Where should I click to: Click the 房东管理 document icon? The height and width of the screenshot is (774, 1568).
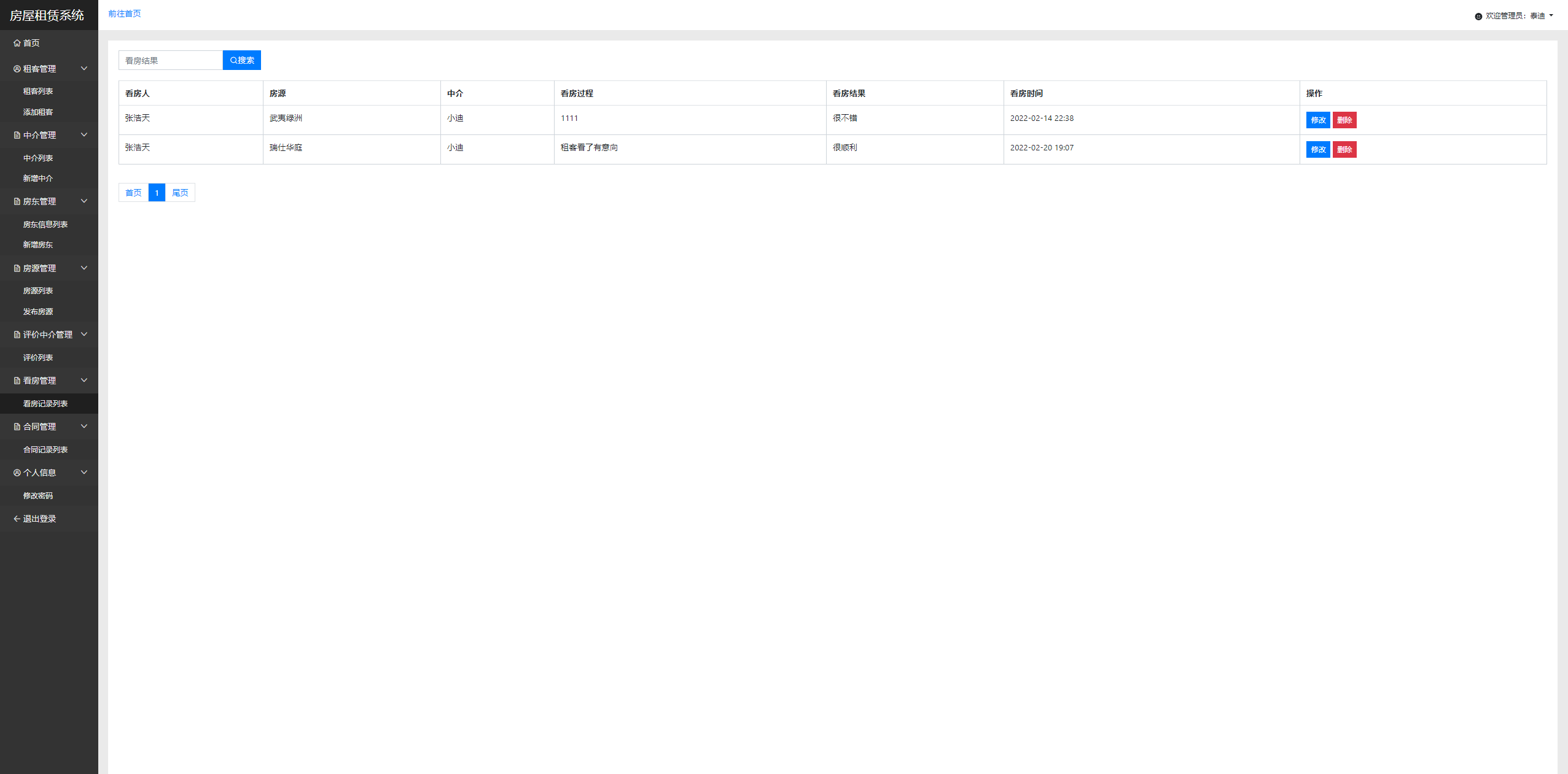coord(17,201)
